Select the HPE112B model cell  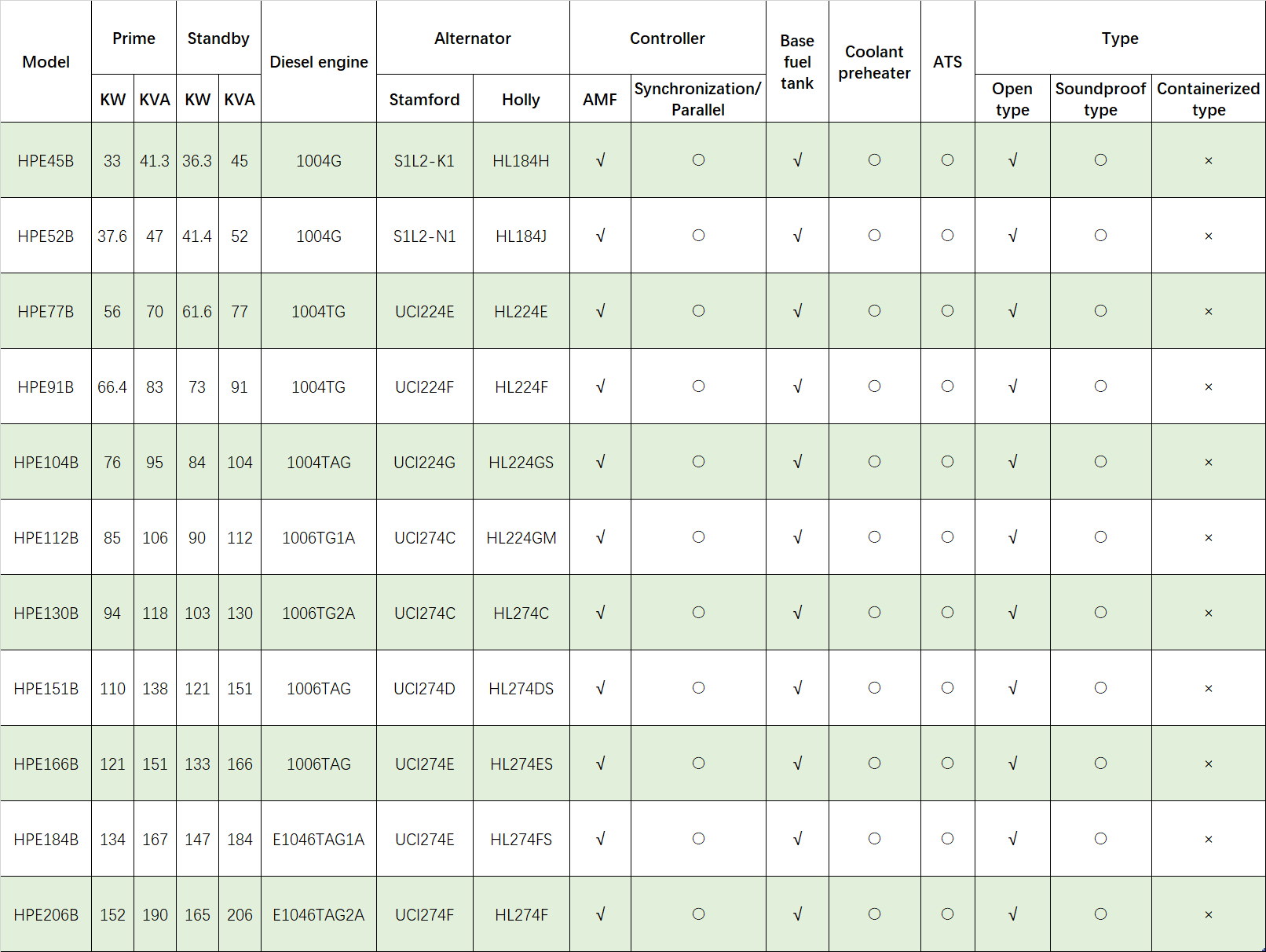(x=46, y=537)
